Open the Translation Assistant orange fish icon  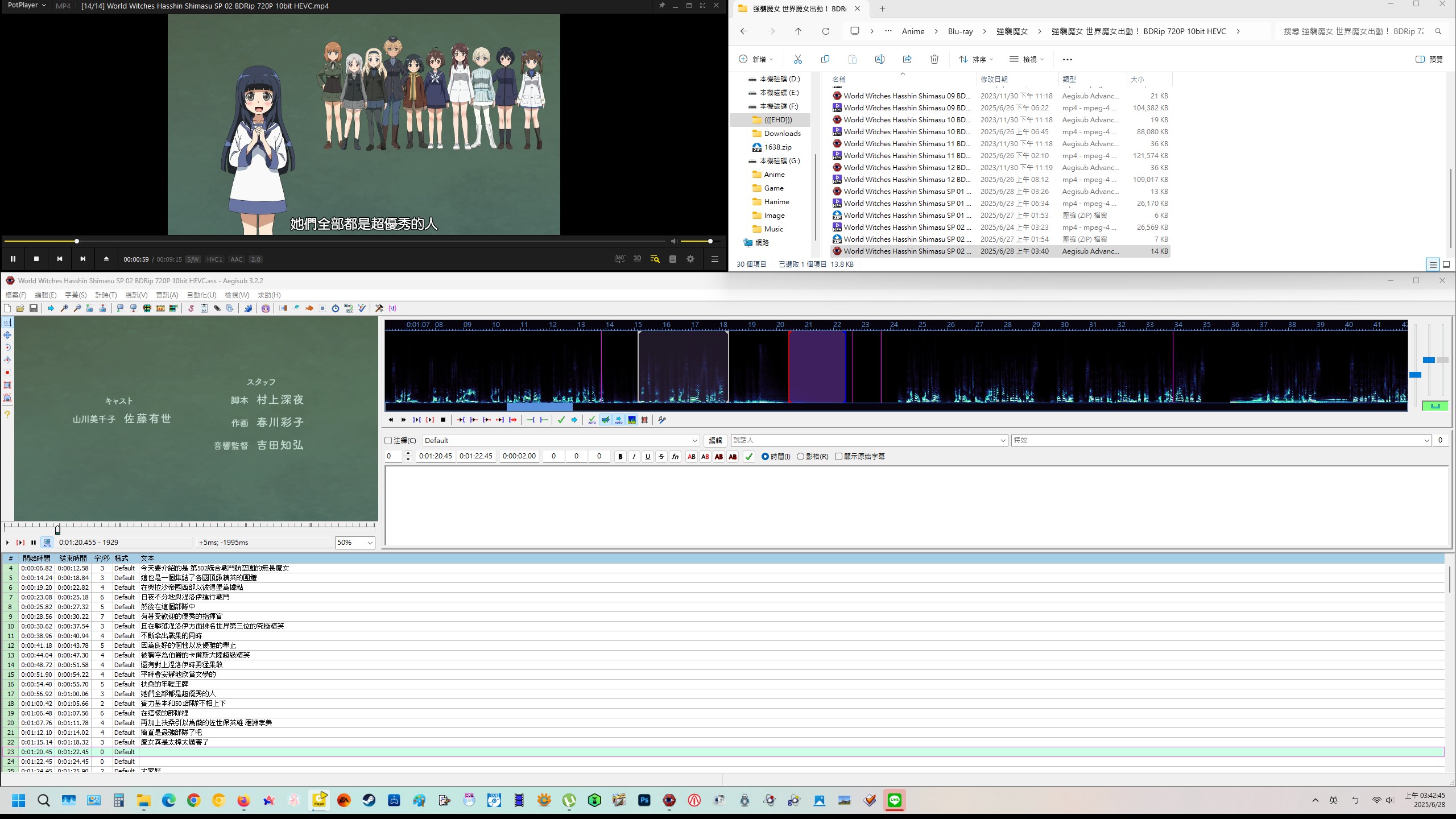click(x=309, y=308)
